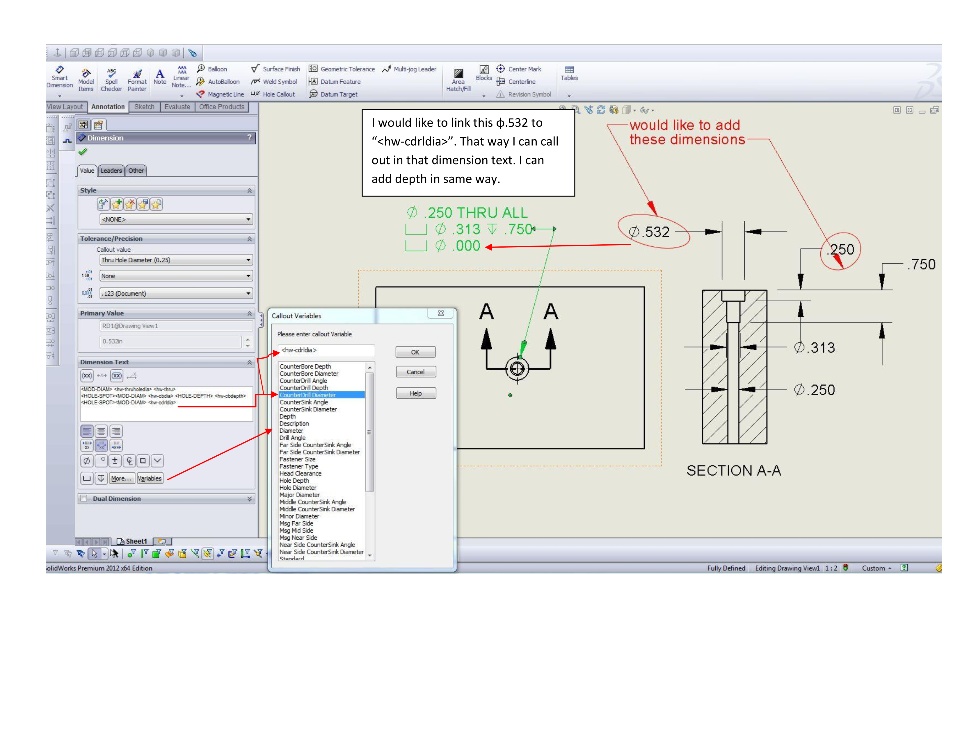Screen dimensions: 960x741
Task: Open tolerance type dropdown showing None
Action: tap(176, 276)
